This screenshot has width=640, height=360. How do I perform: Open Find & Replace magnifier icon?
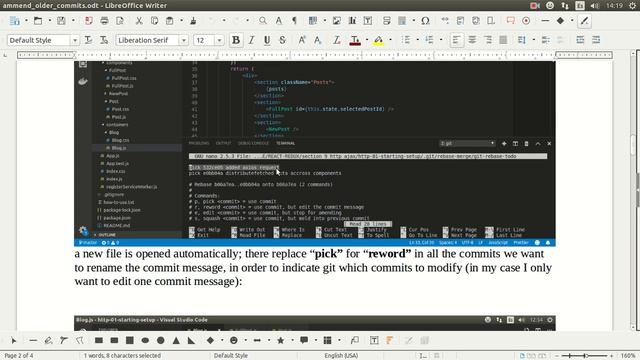pyautogui.click(x=263, y=21)
